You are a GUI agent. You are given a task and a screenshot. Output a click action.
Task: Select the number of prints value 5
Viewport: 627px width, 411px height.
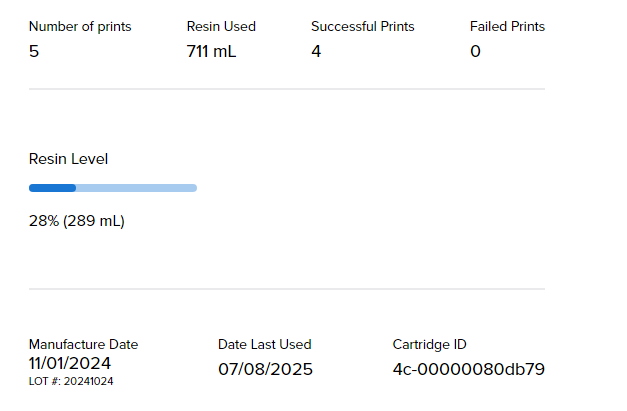point(34,51)
